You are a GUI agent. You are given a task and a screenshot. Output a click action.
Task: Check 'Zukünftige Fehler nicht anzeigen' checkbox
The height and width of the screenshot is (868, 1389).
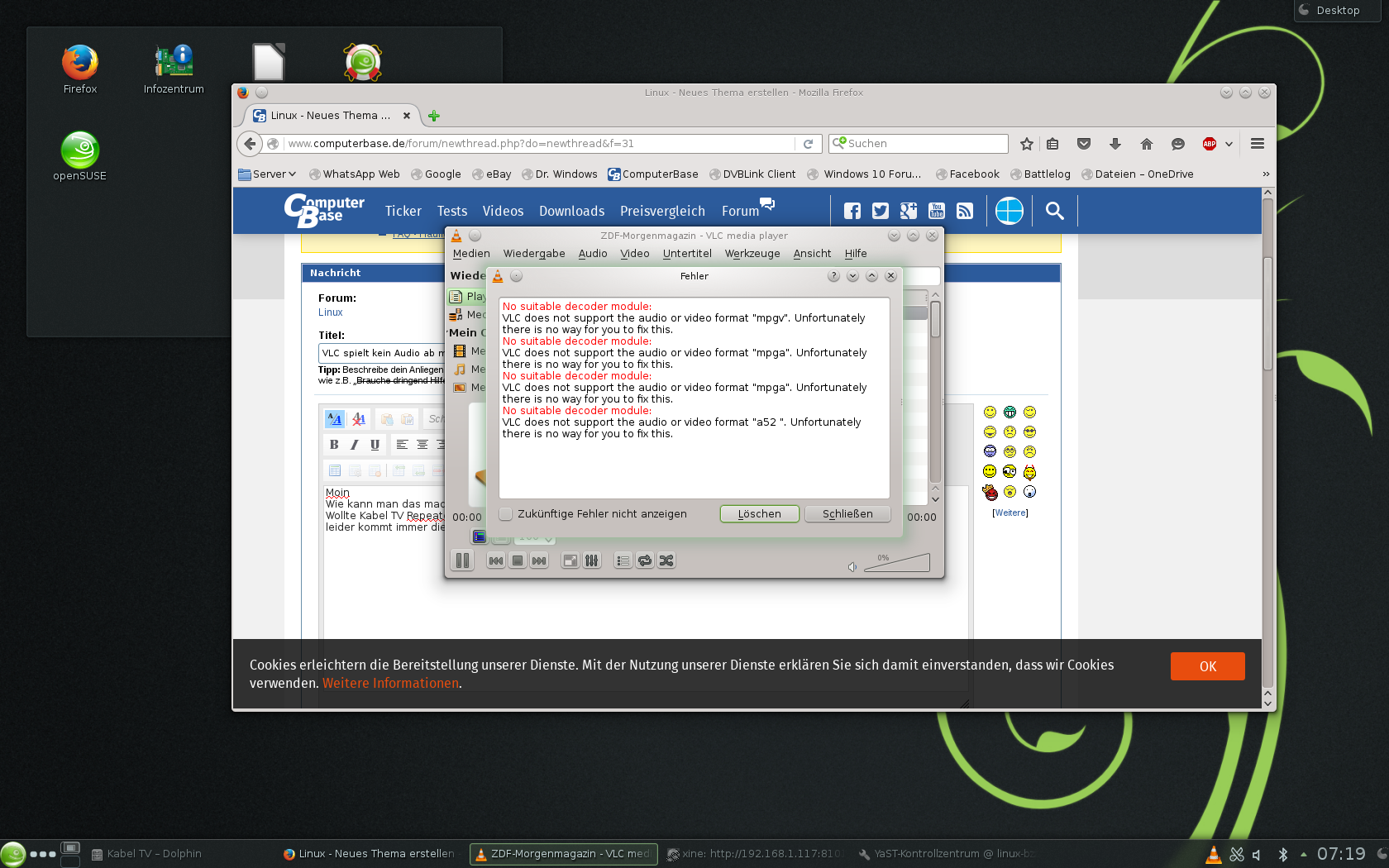[x=506, y=514]
